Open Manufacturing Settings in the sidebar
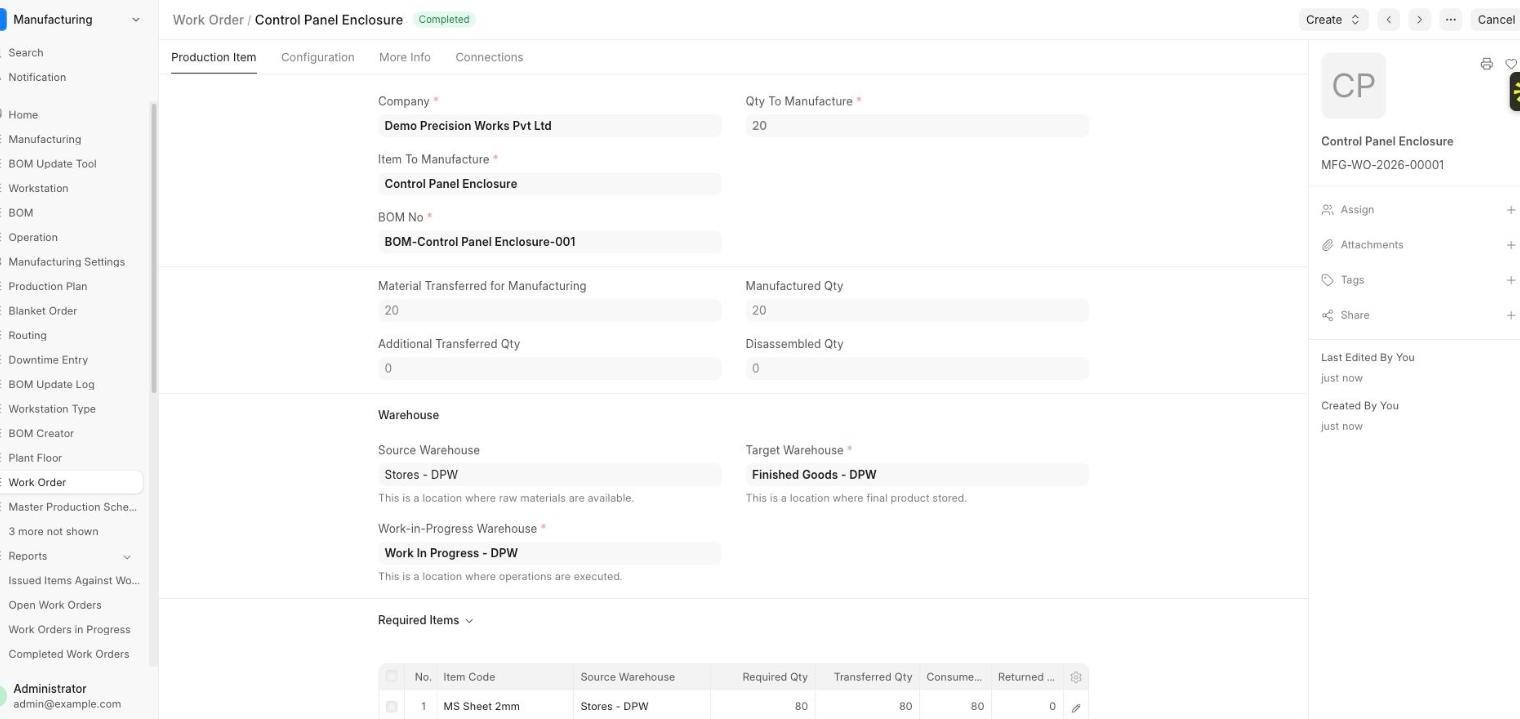 [66, 261]
